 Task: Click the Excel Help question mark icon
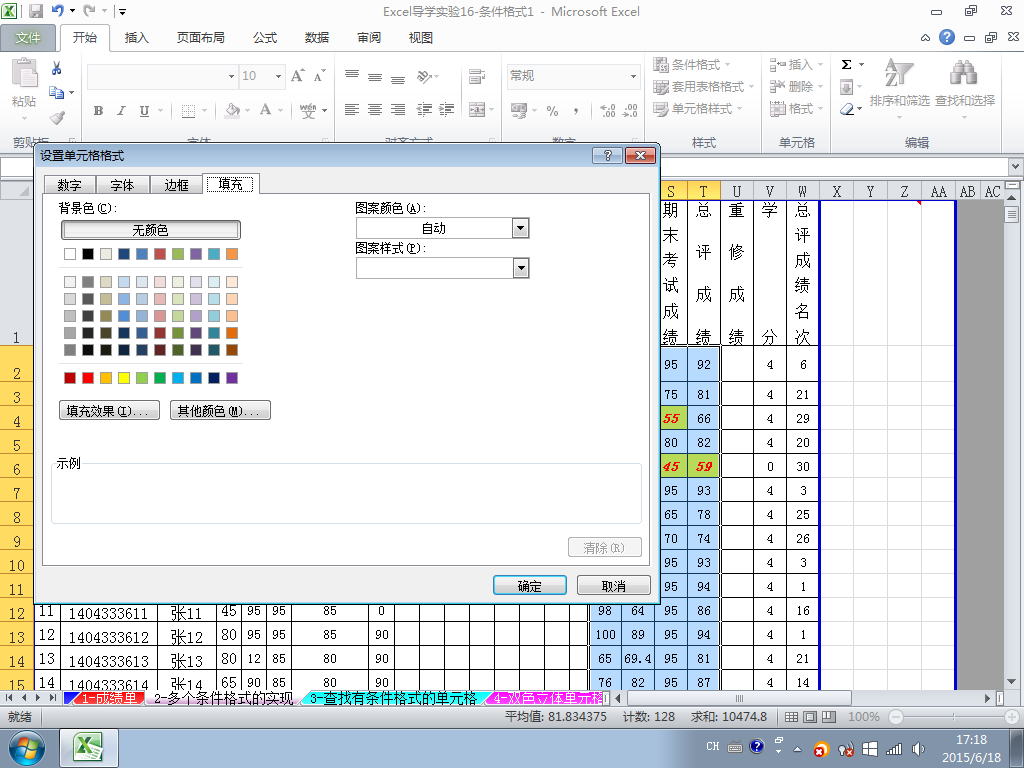pyautogui.click(x=947, y=37)
